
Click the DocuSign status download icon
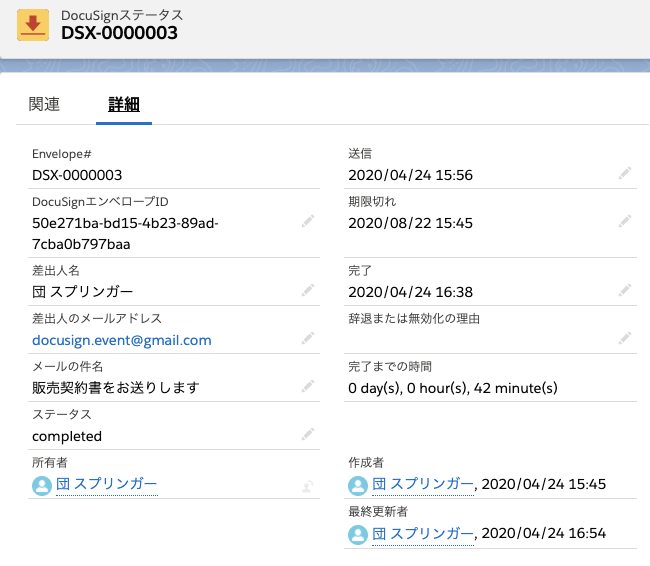33,25
